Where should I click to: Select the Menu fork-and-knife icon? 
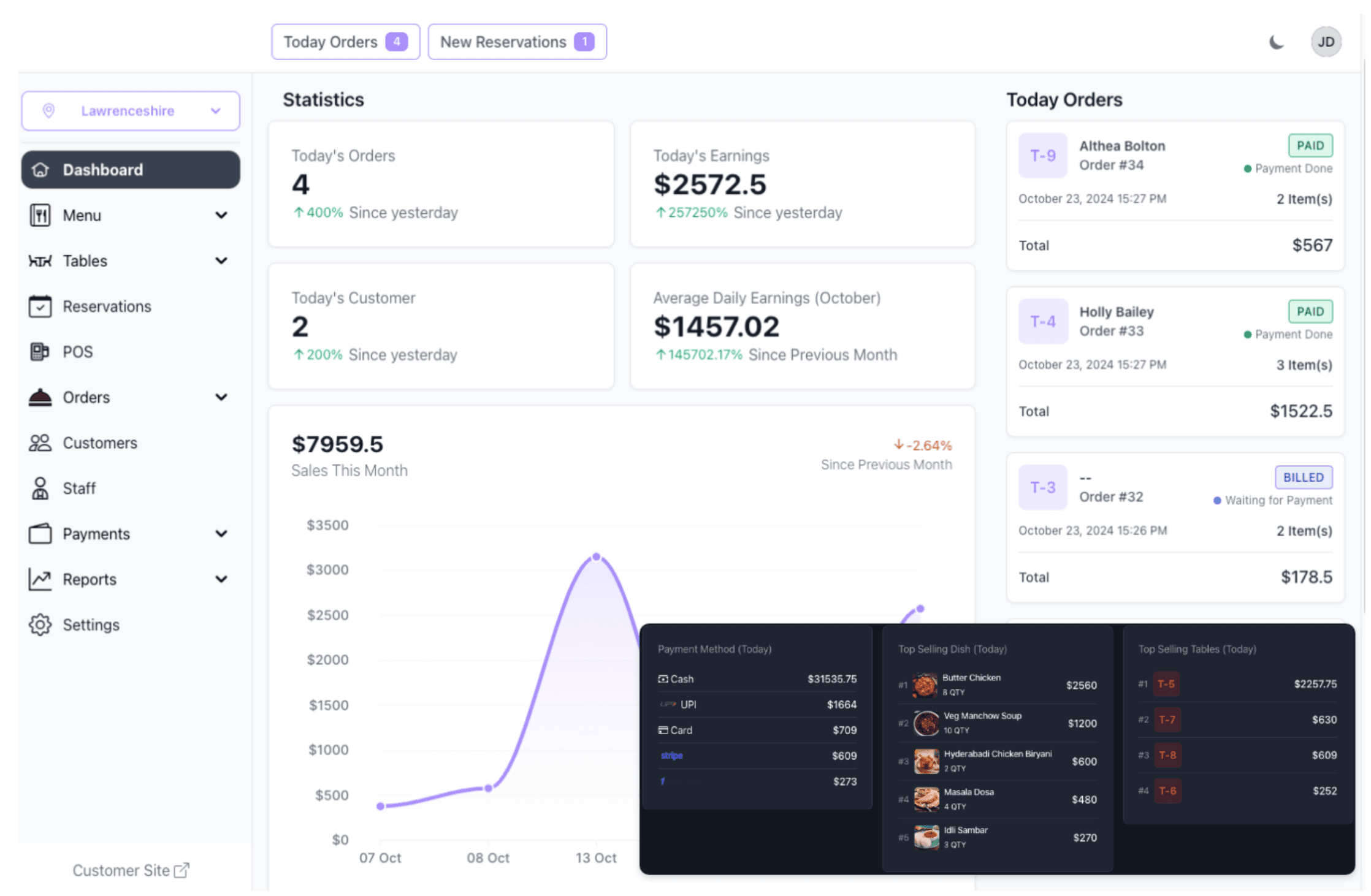tap(40, 215)
